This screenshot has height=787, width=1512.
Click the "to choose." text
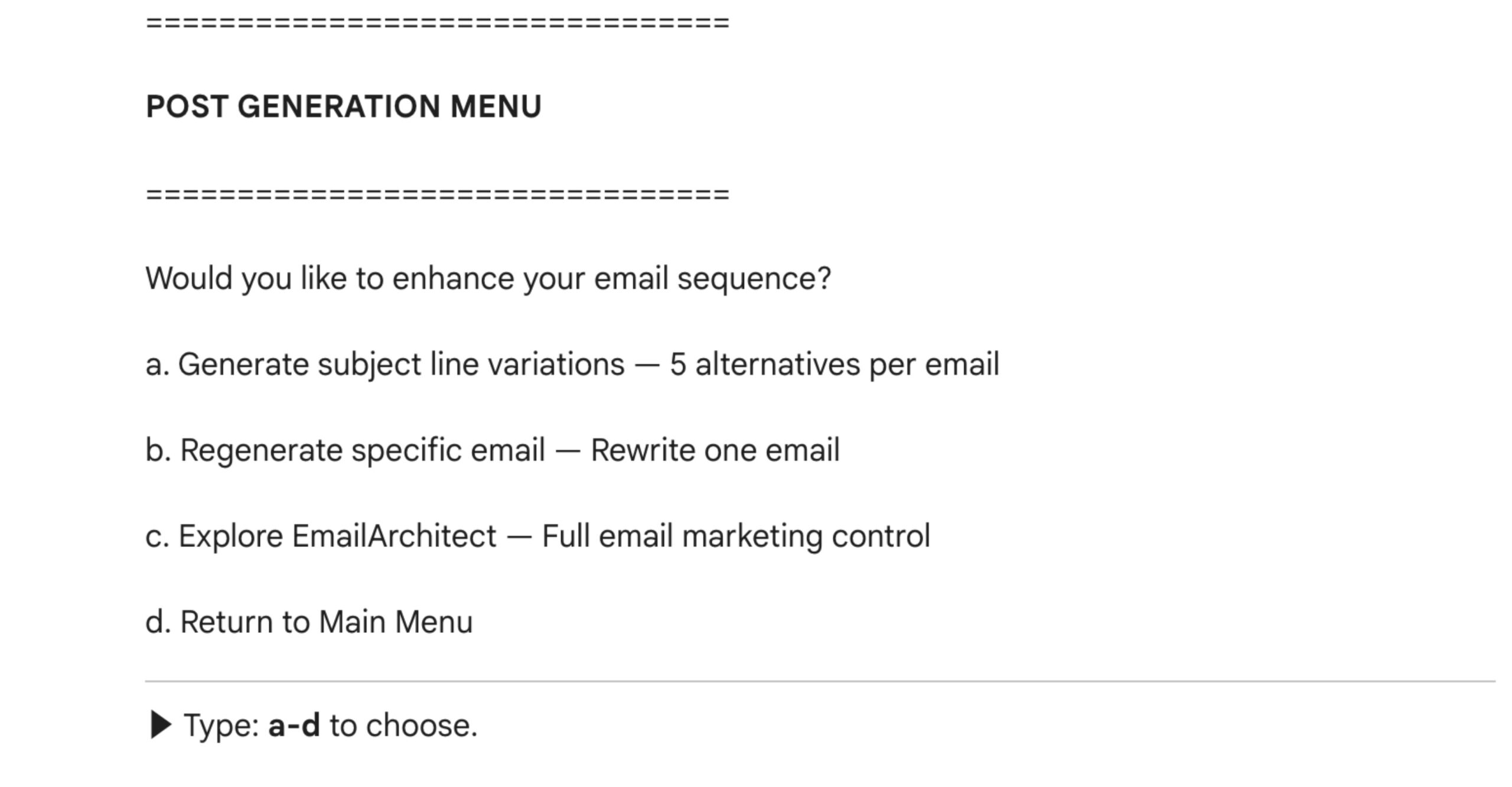(403, 726)
